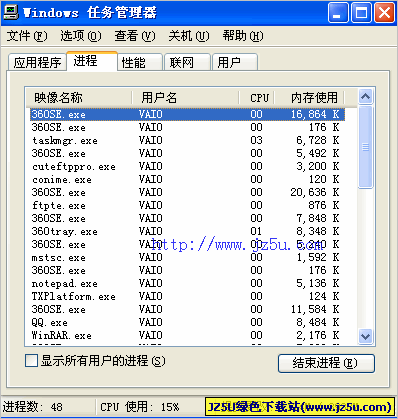This screenshot has width=398, height=419.
Task: Sort by CPU column header
Action: pyautogui.click(x=256, y=98)
